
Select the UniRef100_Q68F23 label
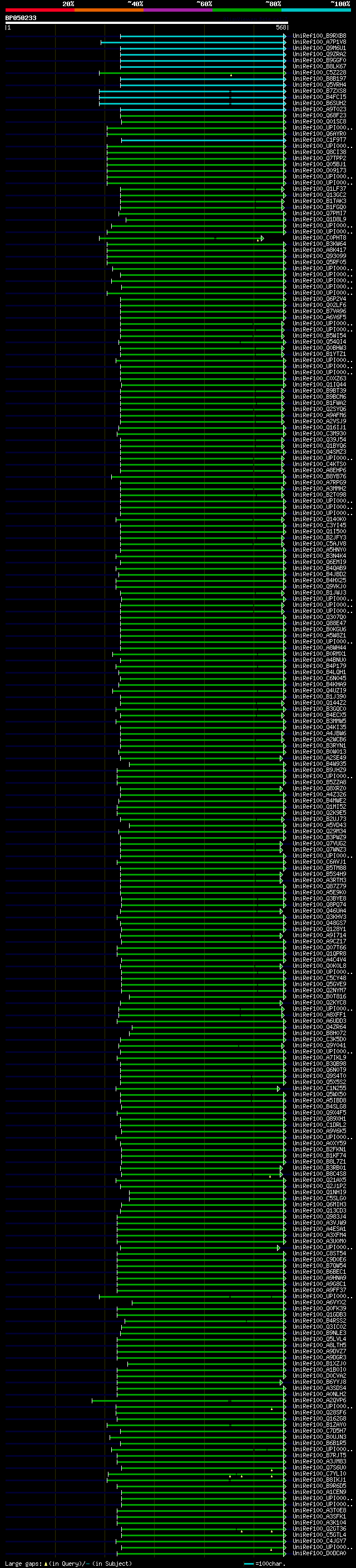pyautogui.click(x=319, y=115)
